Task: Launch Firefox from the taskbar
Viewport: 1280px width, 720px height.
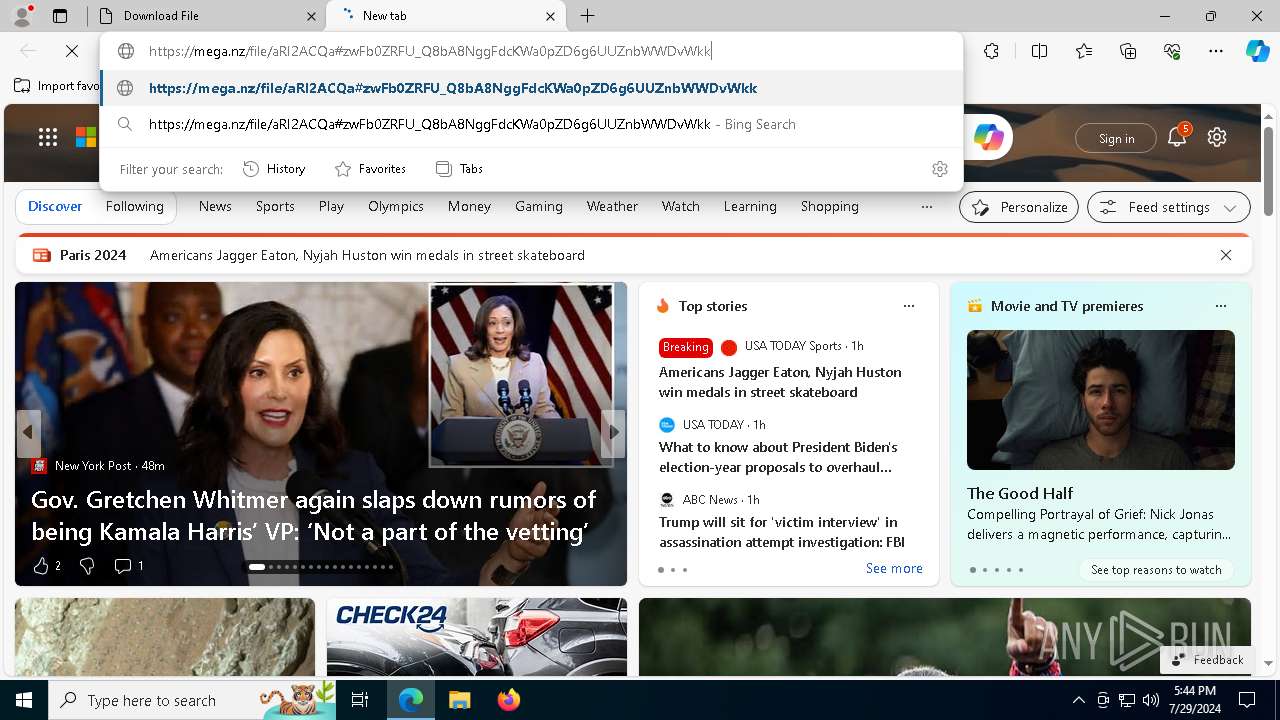Action: pos(508,700)
